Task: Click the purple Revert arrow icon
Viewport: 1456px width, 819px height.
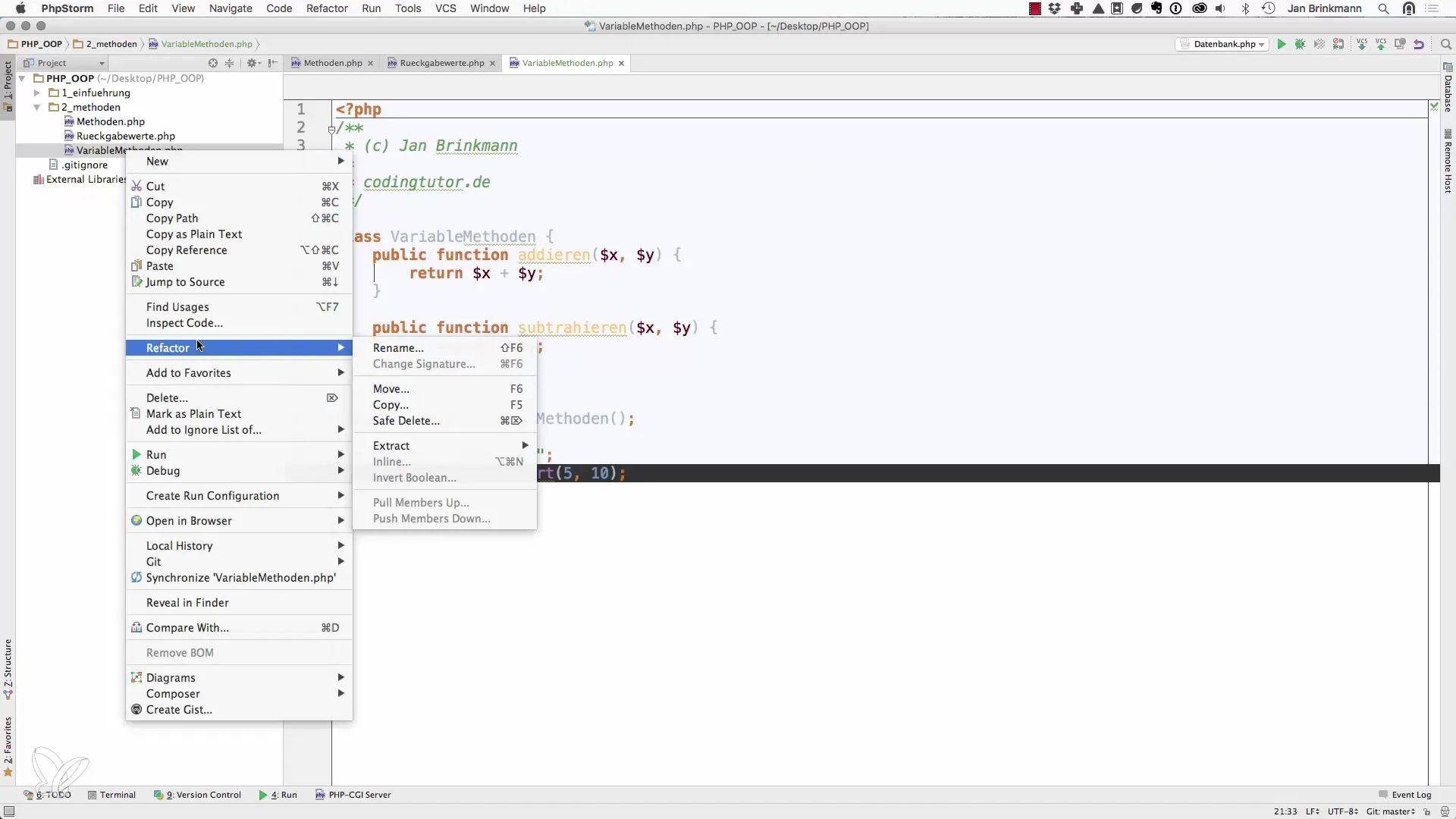Action: pyautogui.click(x=1419, y=44)
